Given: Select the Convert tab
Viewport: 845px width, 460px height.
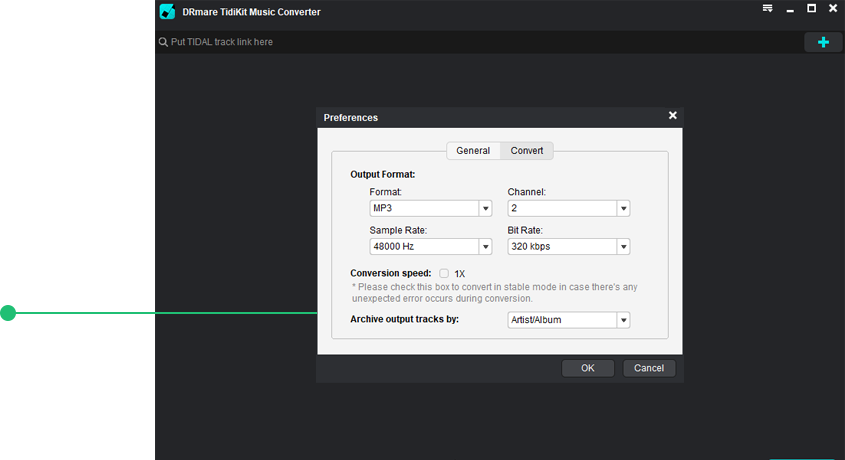Looking at the screenshot, I should click(x=527, y=151).
